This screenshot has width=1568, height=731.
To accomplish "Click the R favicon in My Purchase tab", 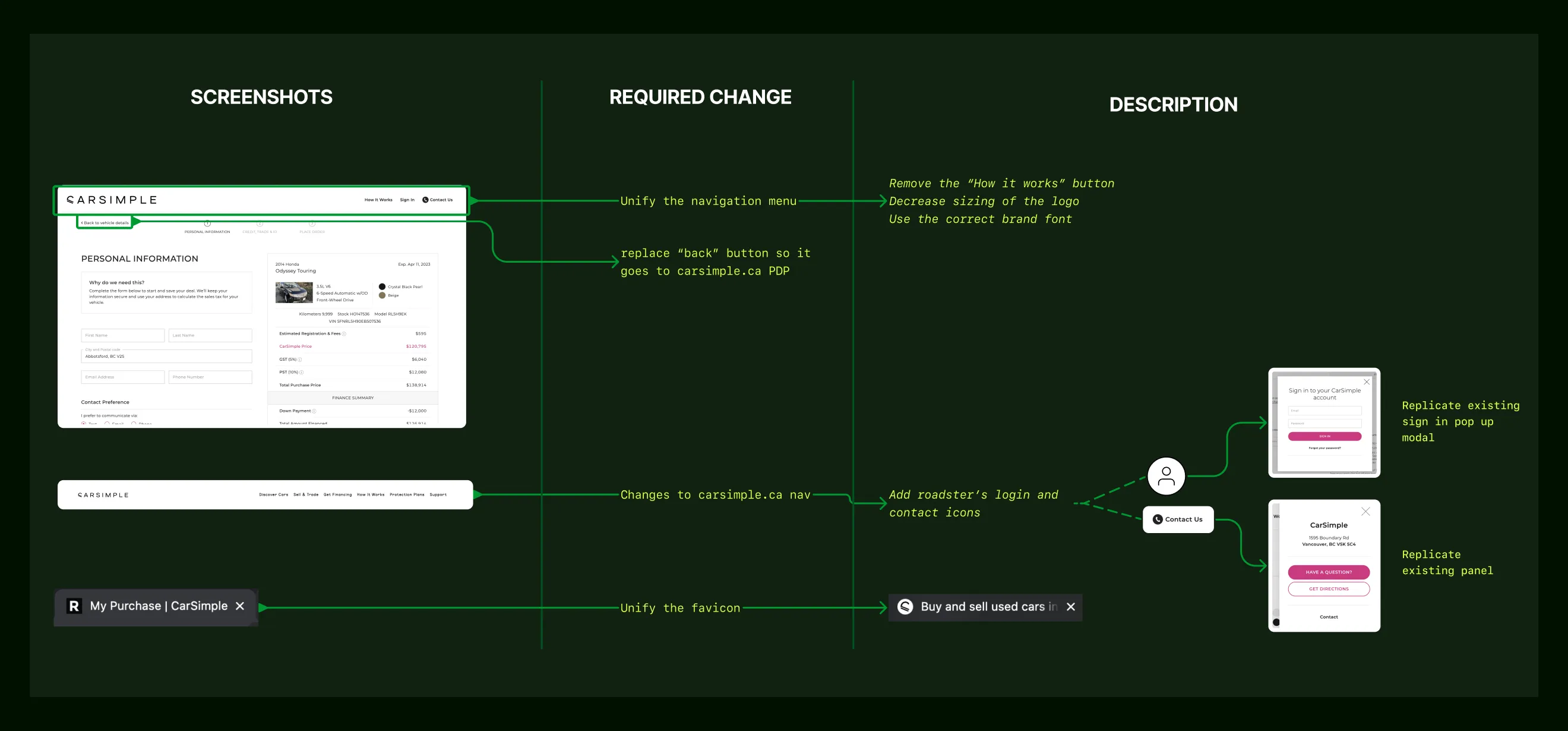I will (74, 606).
